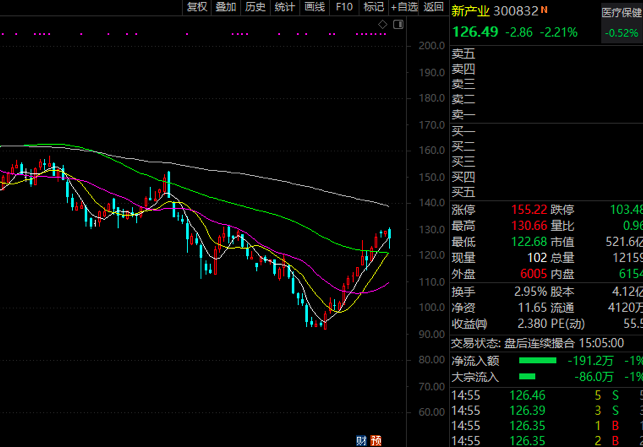This screenshot has width=643, height=447.
Task: Select the 新产业 stock name title
Action: tap(470, 12)
